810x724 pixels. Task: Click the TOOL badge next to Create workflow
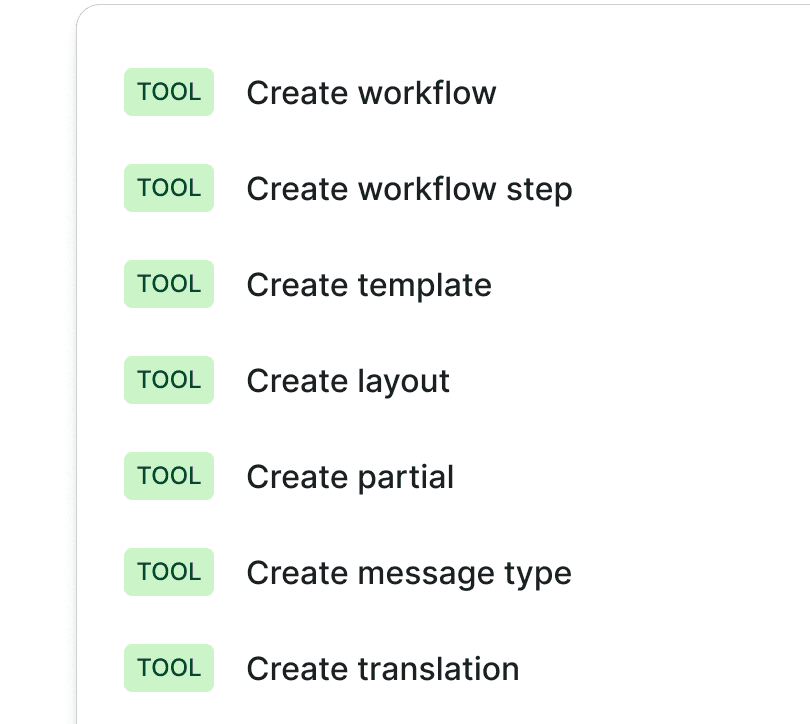[168, 92]
